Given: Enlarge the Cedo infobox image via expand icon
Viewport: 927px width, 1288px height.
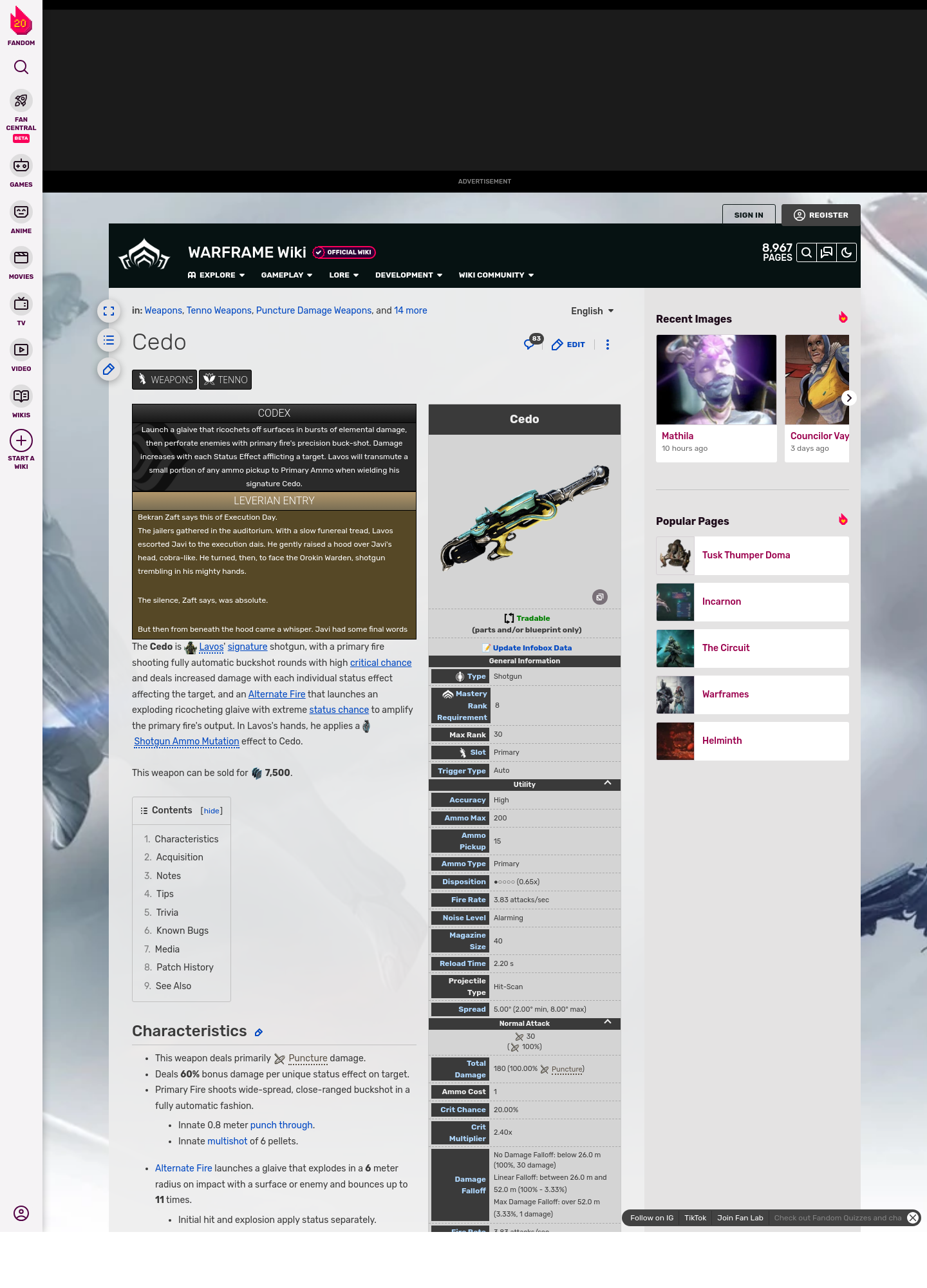Looking at the screenshot, I should [600, 597].
